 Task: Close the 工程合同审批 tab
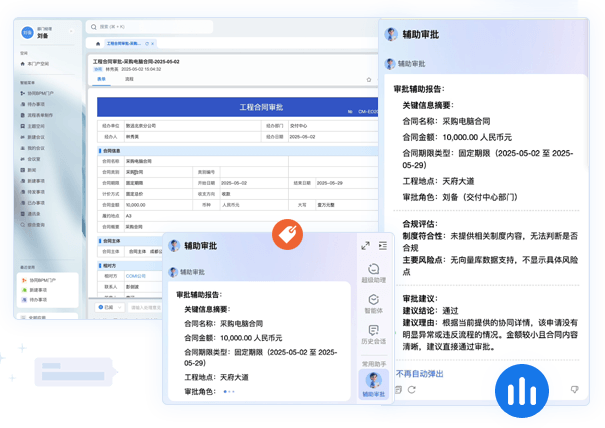pyautogui.click(x=152, y=44)
